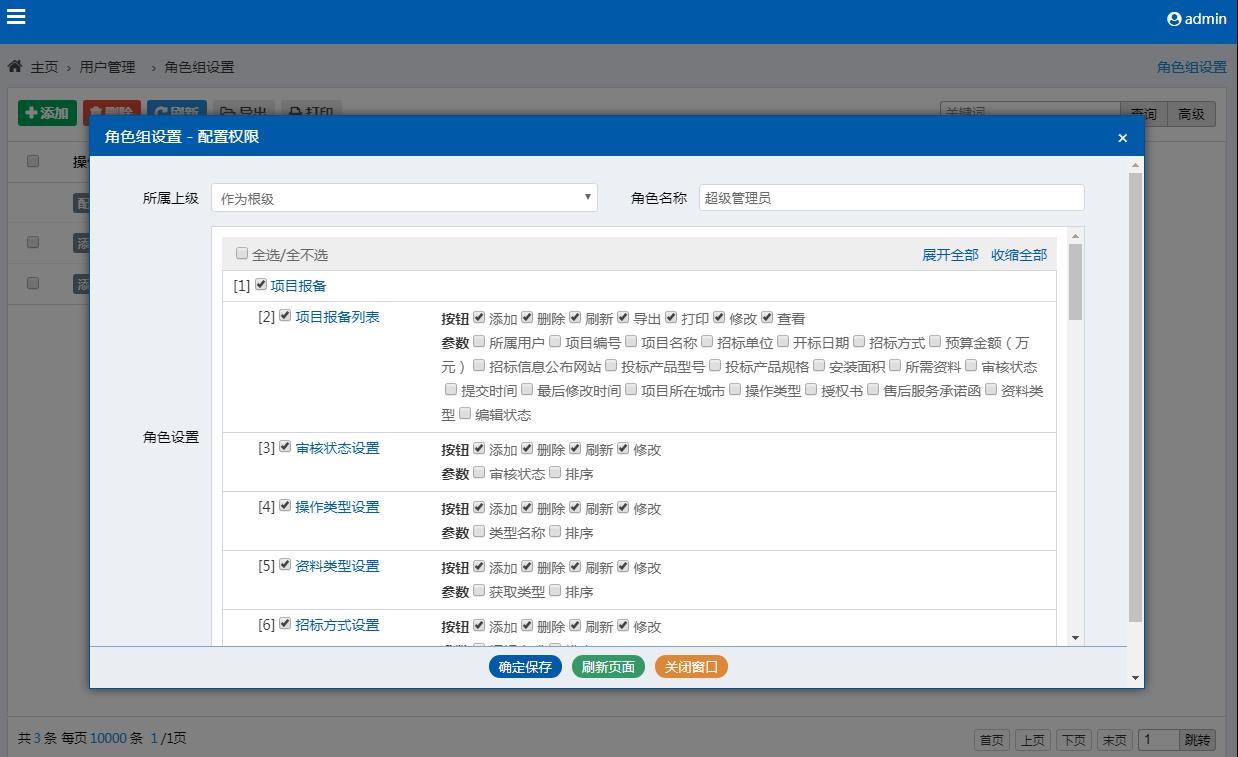This screenshot has height=757, width=1238.
Task: Select 审核状态设置 tree link
Action: [x=338, y=448]
